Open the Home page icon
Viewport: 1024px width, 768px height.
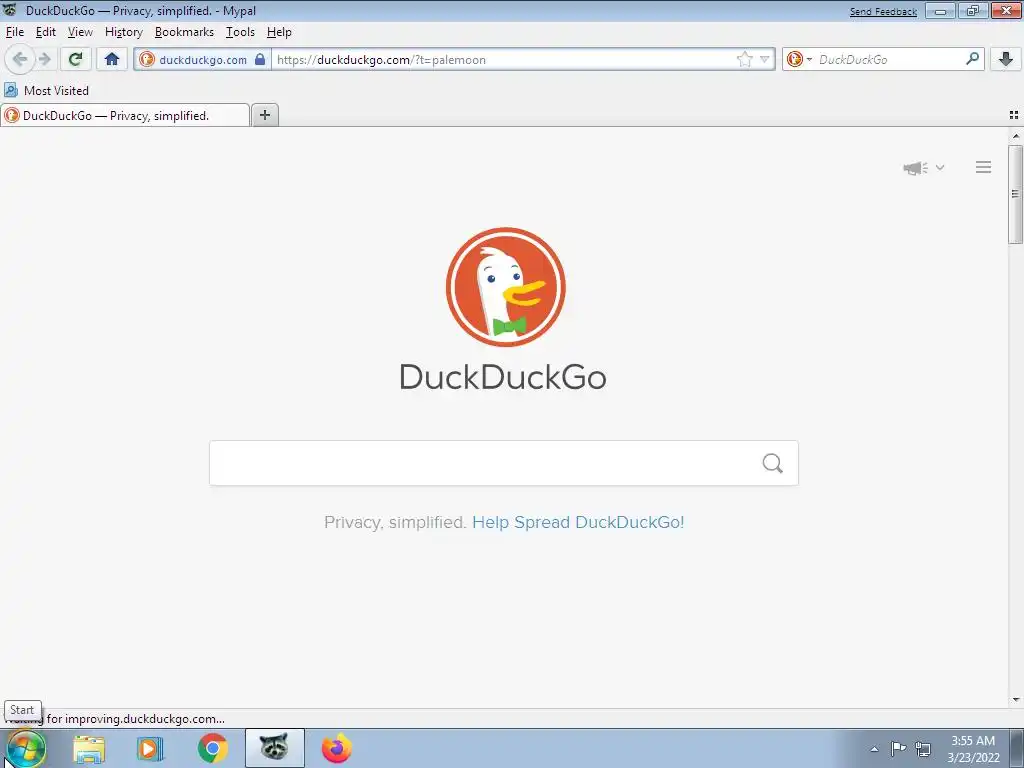112,59
